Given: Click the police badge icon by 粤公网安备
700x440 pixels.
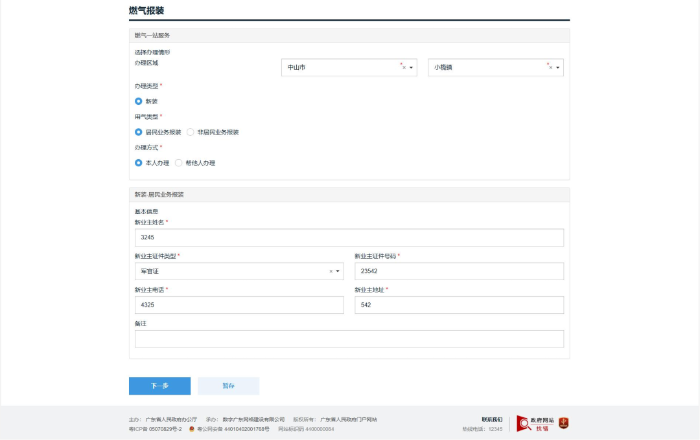Looking at the screenshot, I should pos(192,429).
